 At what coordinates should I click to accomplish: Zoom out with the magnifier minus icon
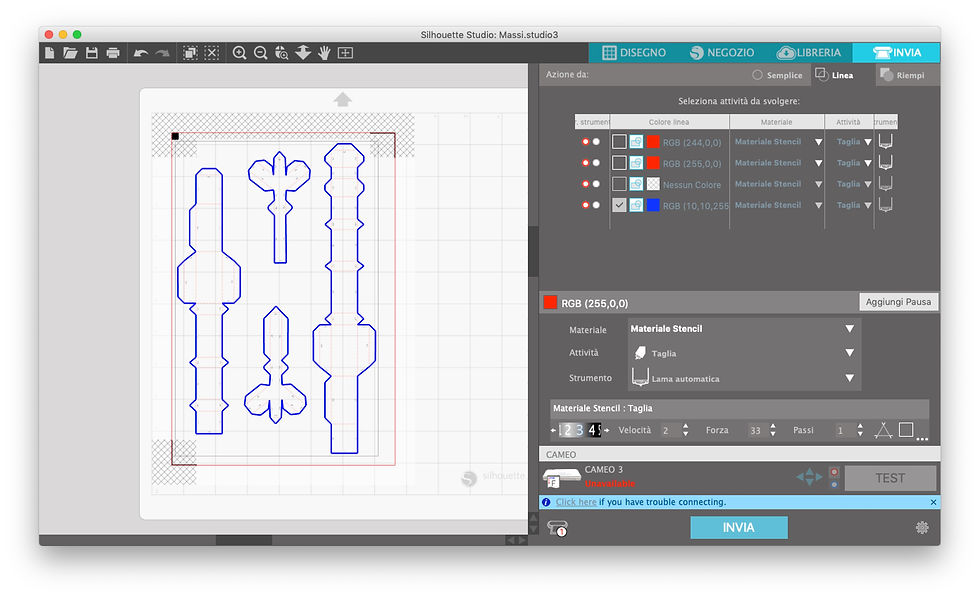coord(261,53)
